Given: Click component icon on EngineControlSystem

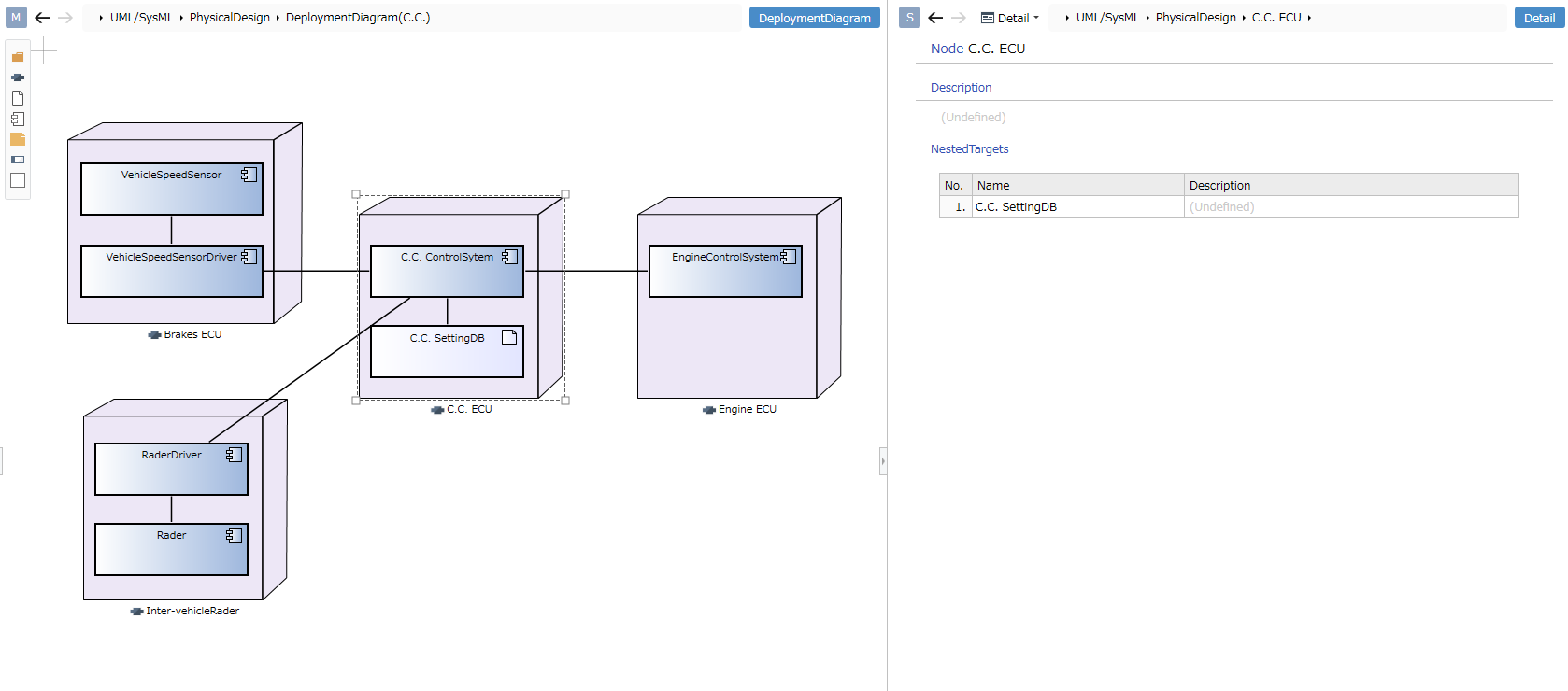Looking at the screenshot, I should tap(788, 257).
